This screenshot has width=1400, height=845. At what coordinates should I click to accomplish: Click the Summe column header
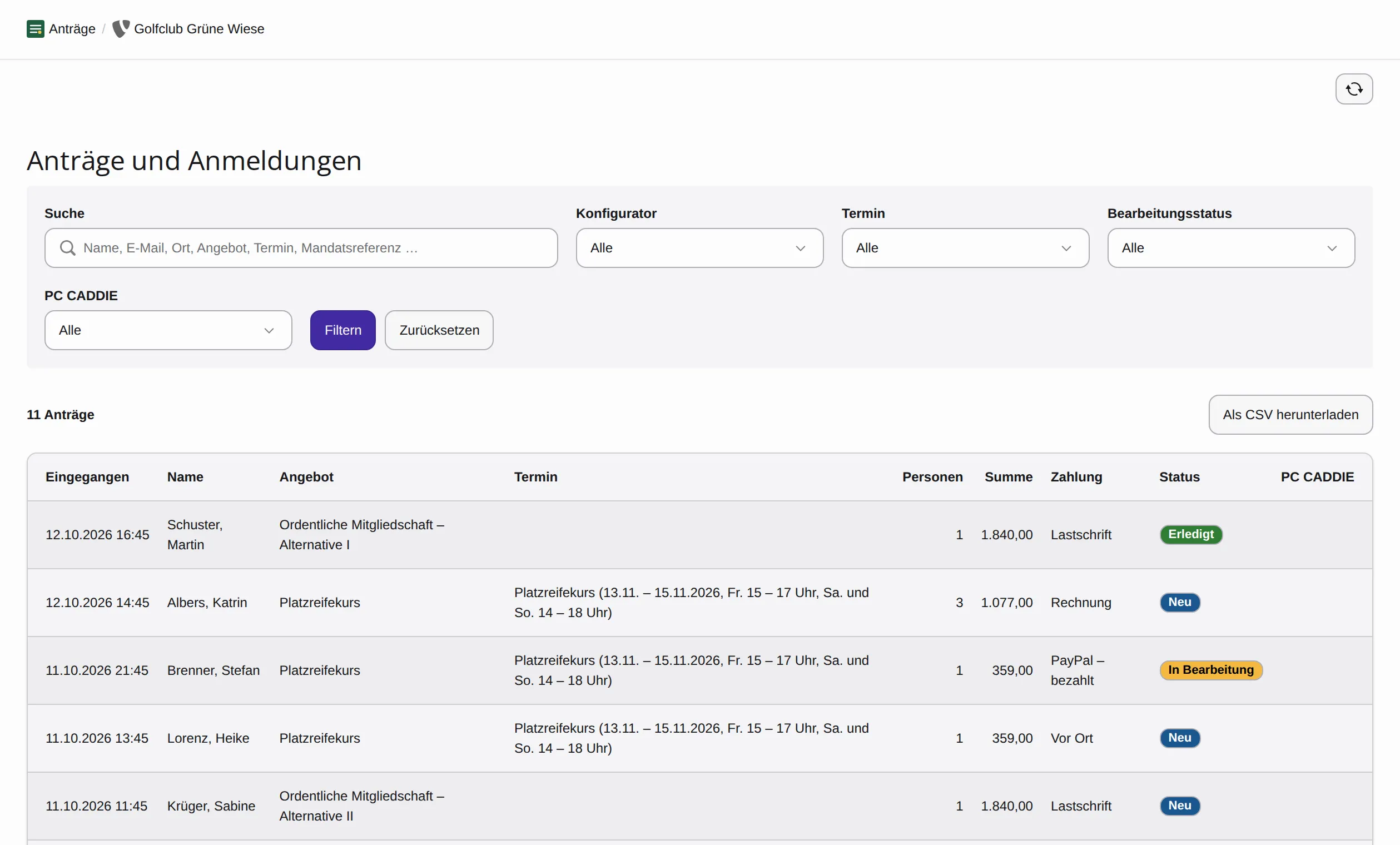coord(1009,478)
